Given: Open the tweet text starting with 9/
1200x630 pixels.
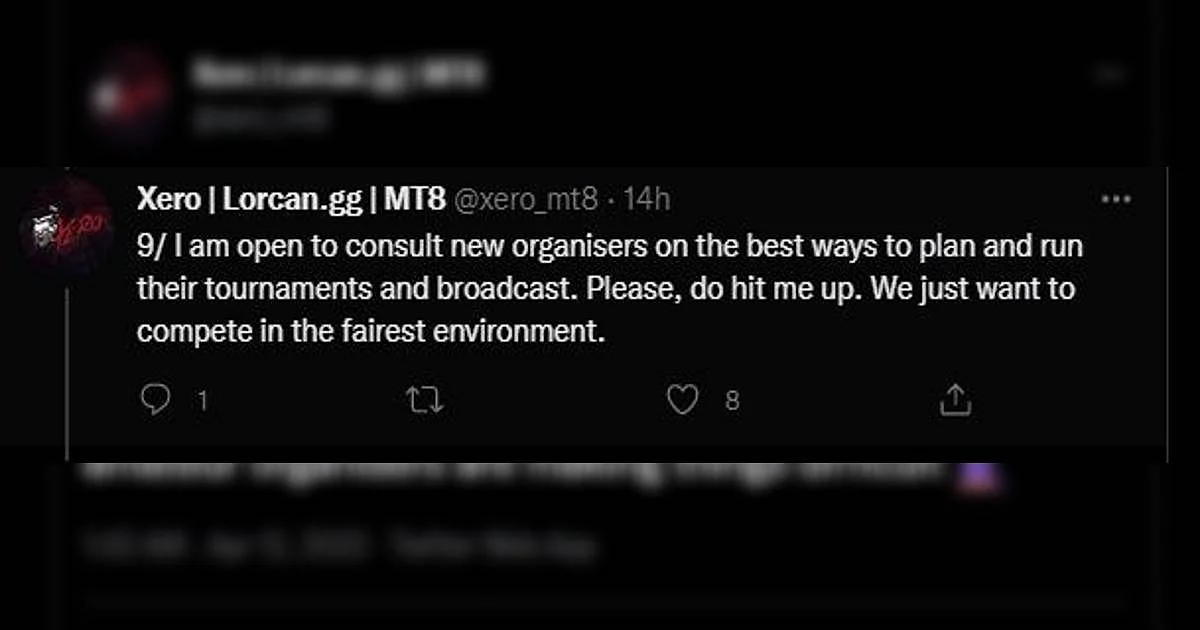Looking at the screenshot, I should (x=611, y=289).
